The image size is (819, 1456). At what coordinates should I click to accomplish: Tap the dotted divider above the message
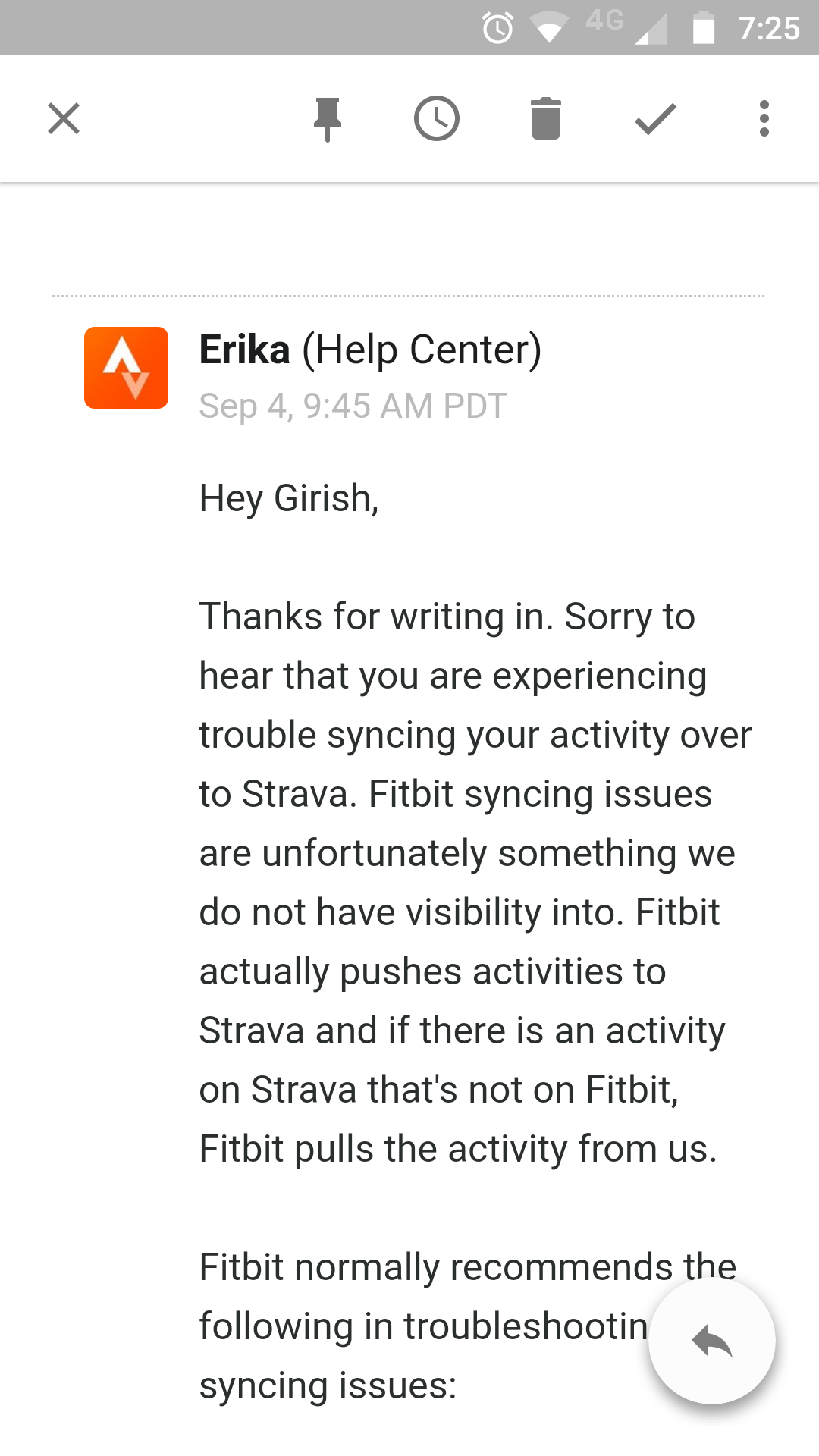408,296
